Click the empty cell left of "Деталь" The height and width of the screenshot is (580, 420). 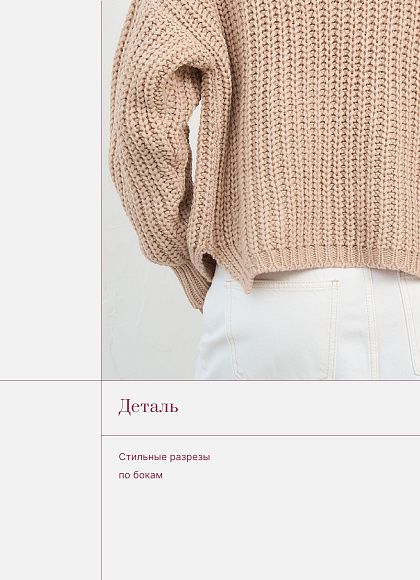click(50, 408)
